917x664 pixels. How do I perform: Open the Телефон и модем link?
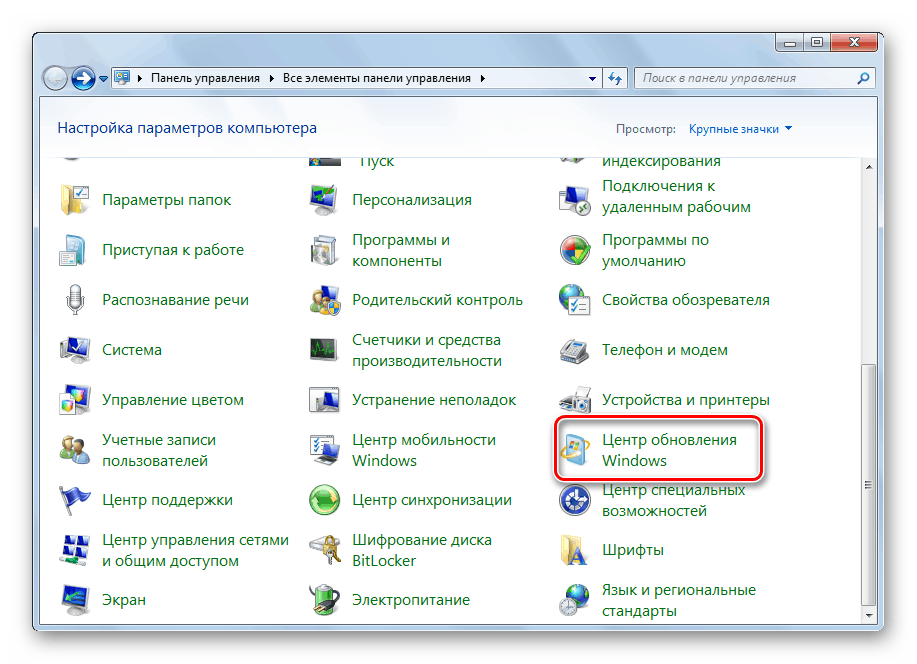[665, 350]
